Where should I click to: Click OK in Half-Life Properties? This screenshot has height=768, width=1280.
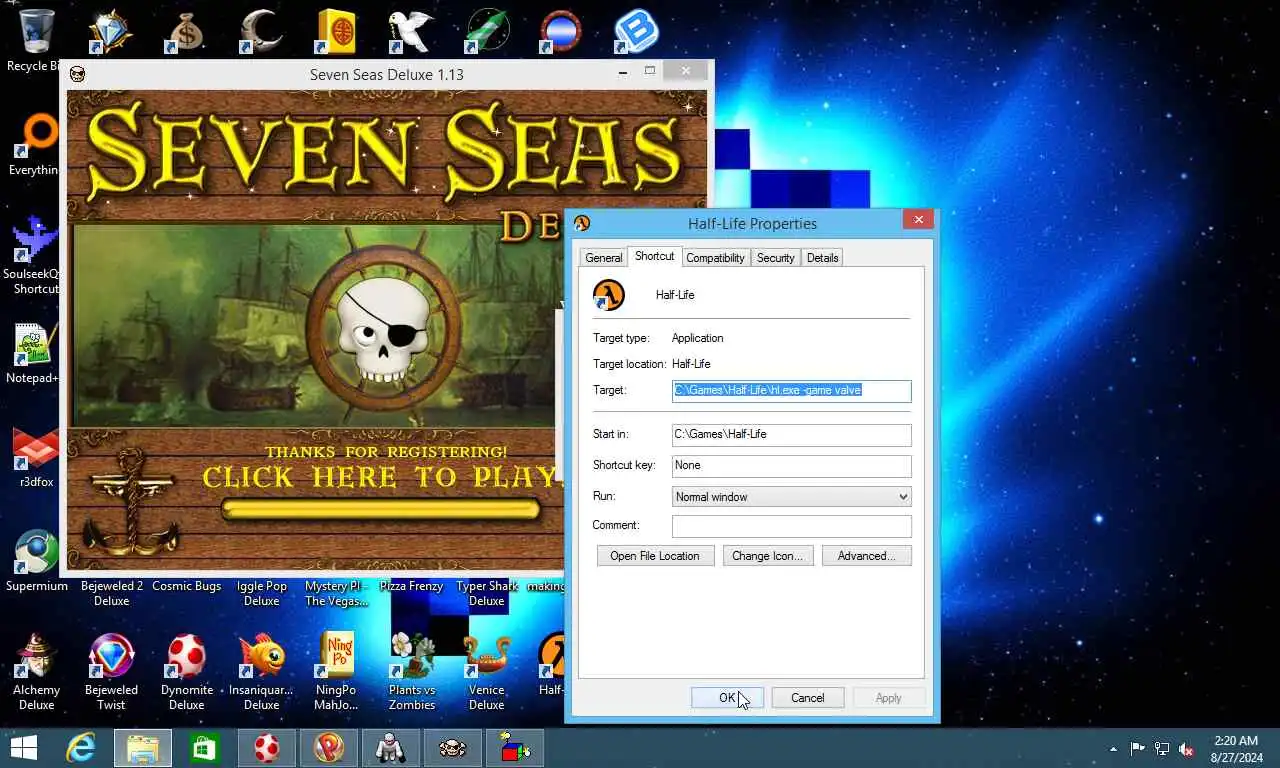tap(727, 698)
